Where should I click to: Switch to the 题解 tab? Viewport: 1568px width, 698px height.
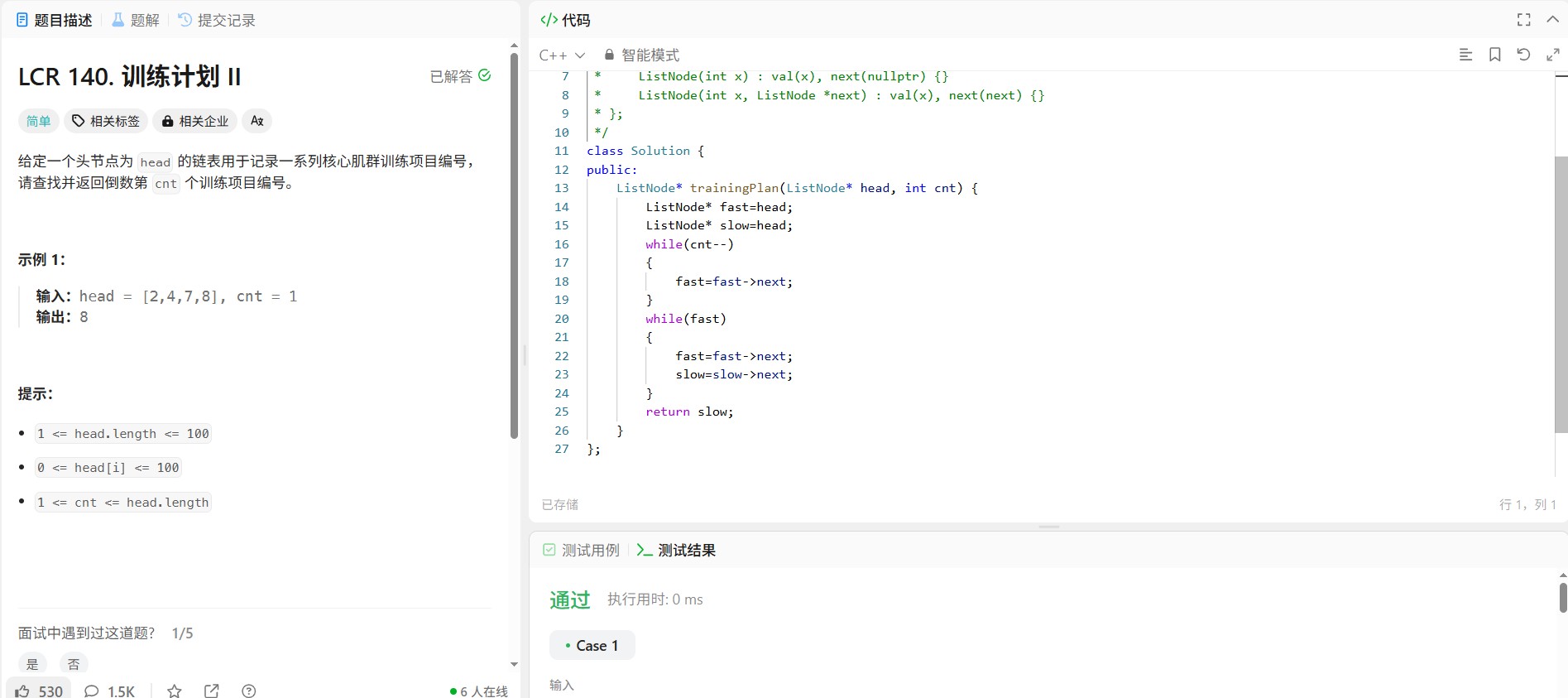point(136,20)
